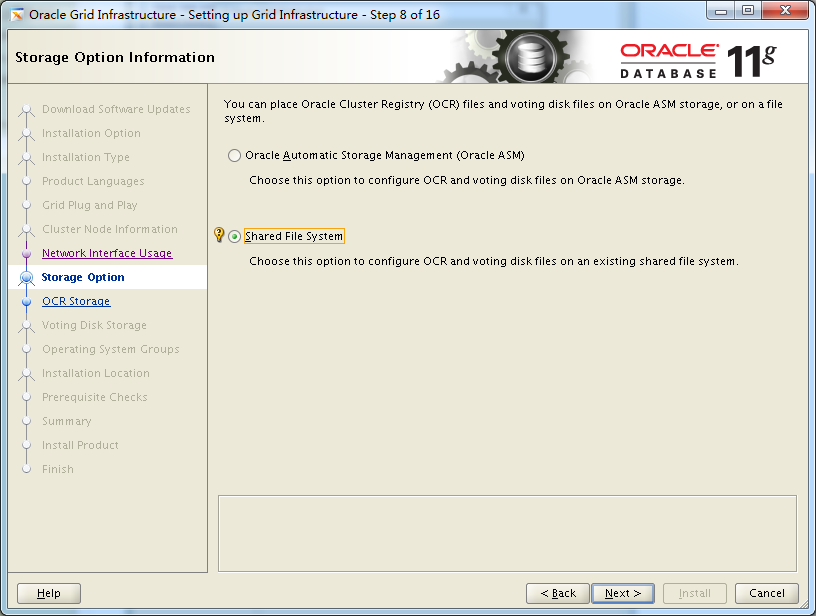Click the Back button
This screenshot has height=616, width=816.
tap(558, 593)
